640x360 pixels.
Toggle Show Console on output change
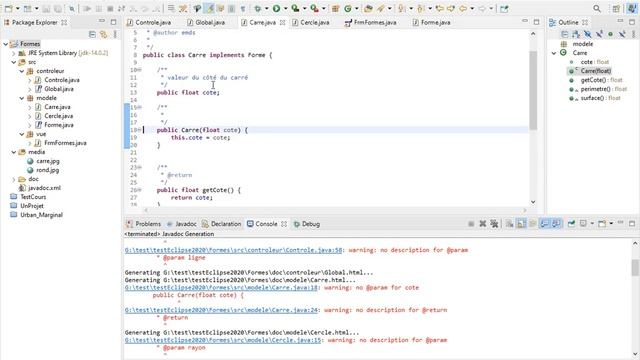544,224
